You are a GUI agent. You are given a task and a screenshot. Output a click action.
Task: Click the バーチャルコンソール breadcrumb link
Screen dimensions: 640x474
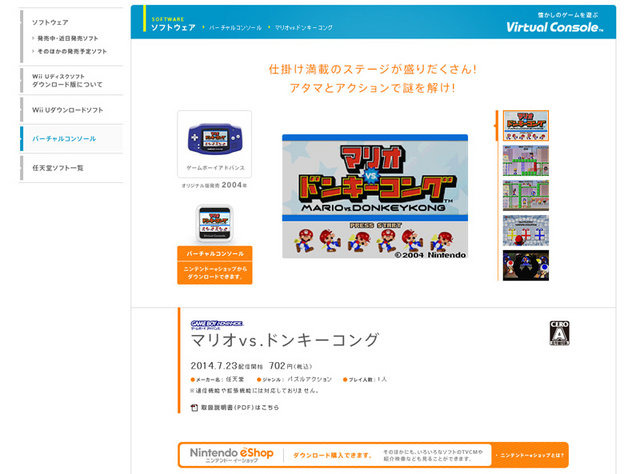(x=235, y=28)
